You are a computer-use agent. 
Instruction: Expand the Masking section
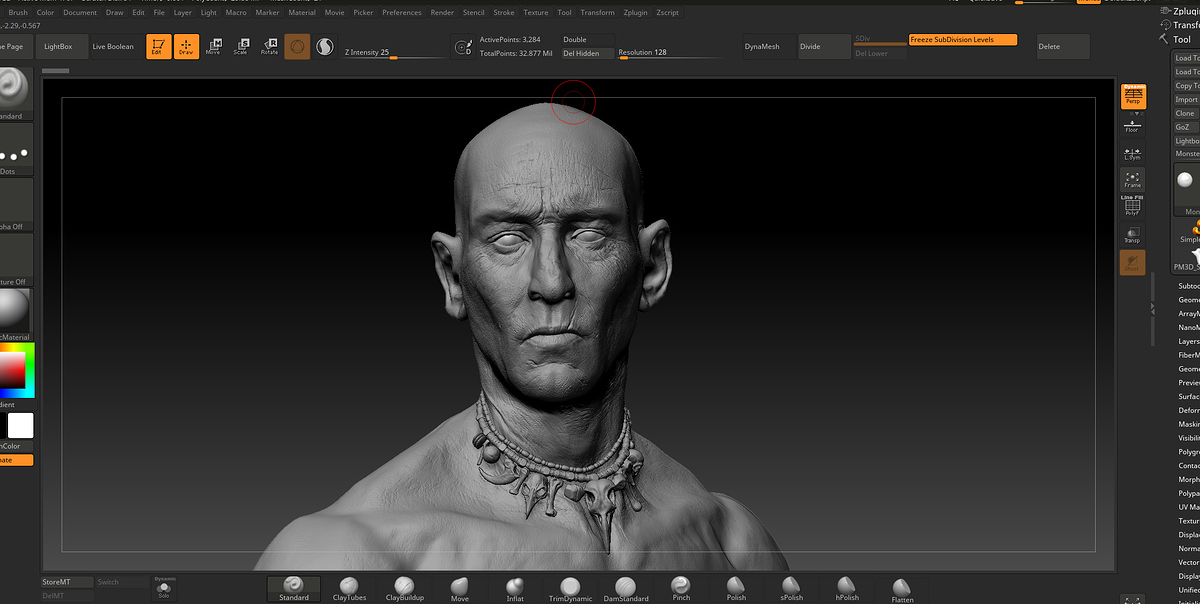point(1188,424)
